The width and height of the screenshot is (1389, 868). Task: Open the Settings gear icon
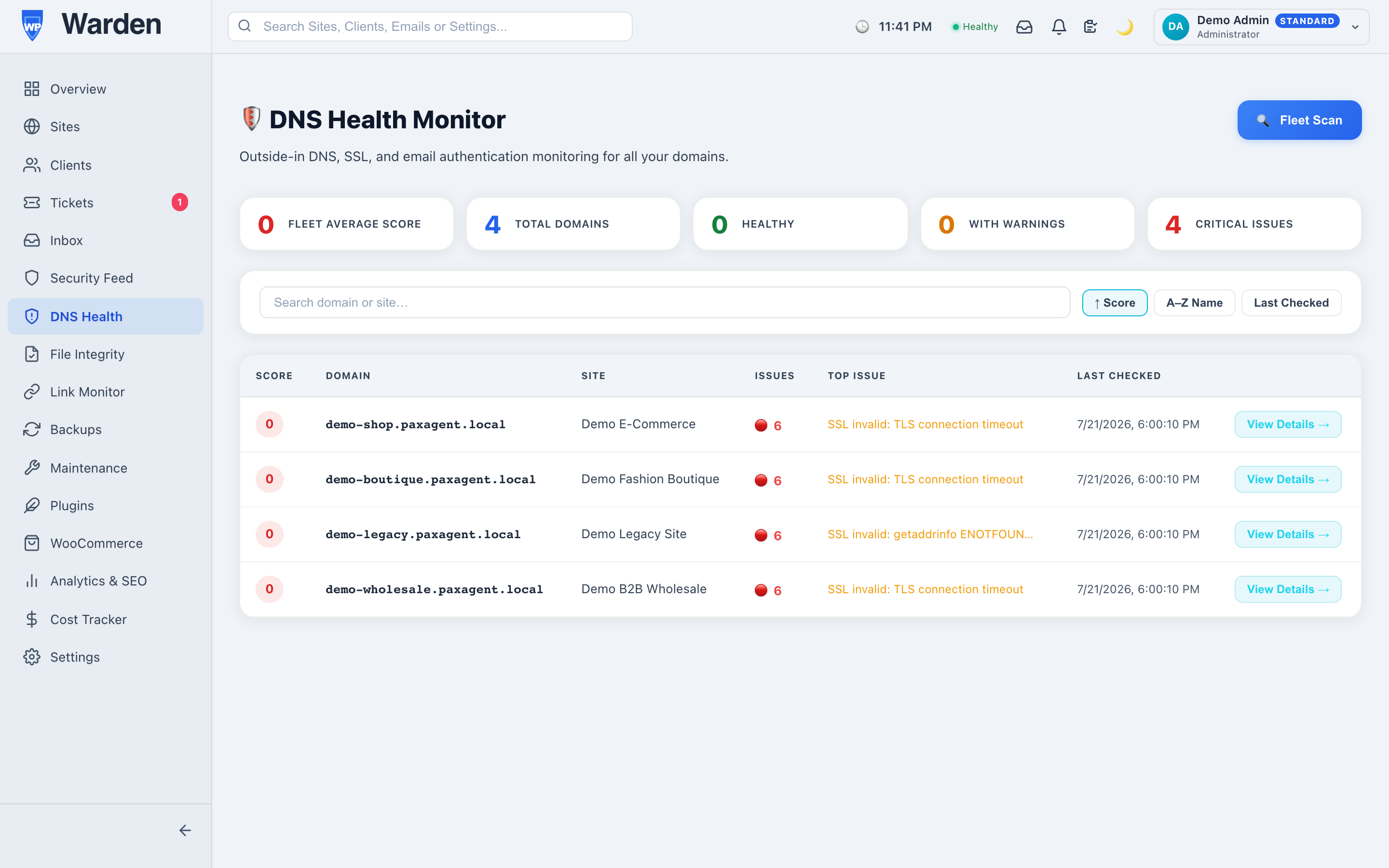[31, 657]
